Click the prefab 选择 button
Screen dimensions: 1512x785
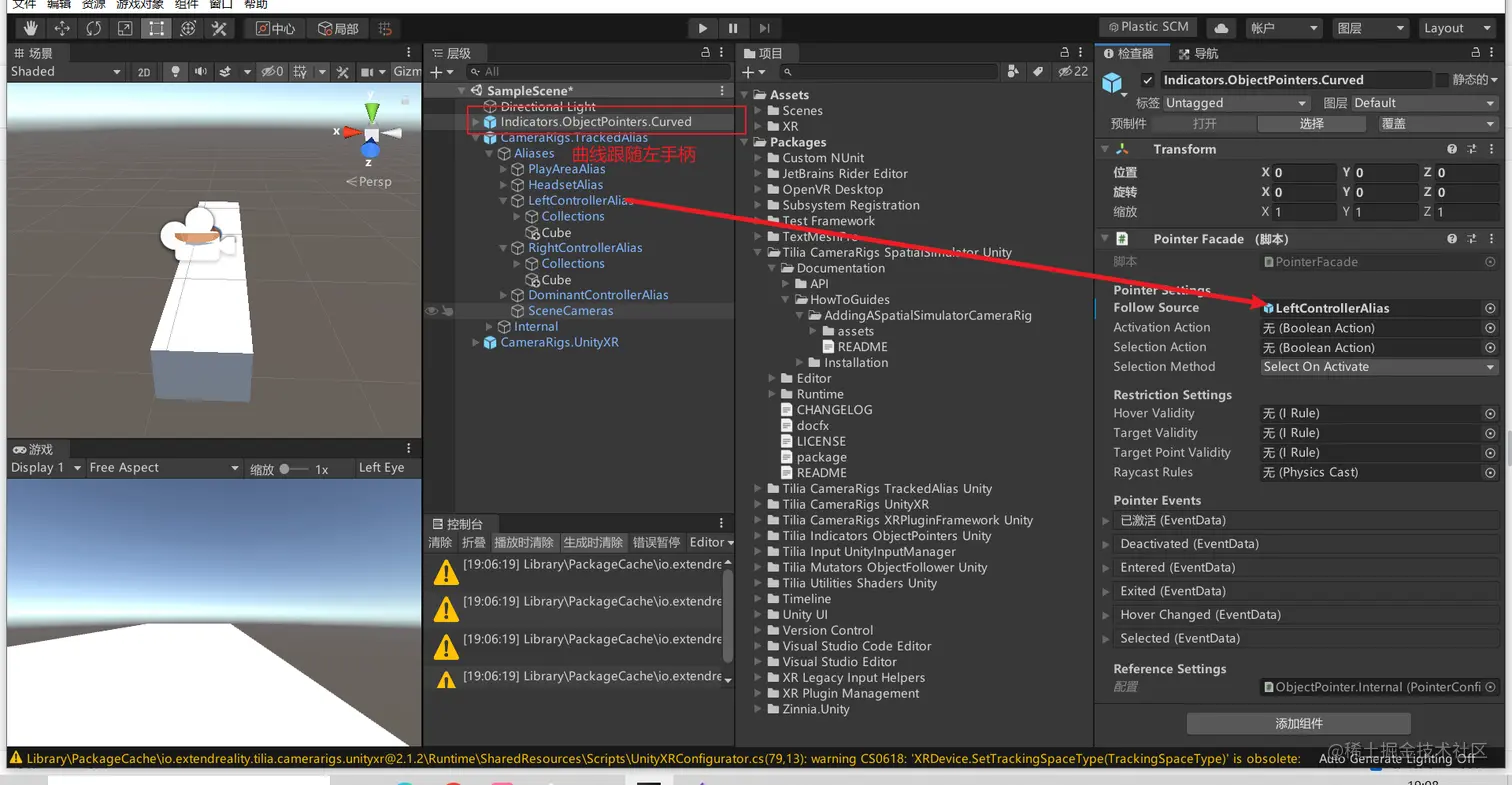click(x=1311, y=124)
